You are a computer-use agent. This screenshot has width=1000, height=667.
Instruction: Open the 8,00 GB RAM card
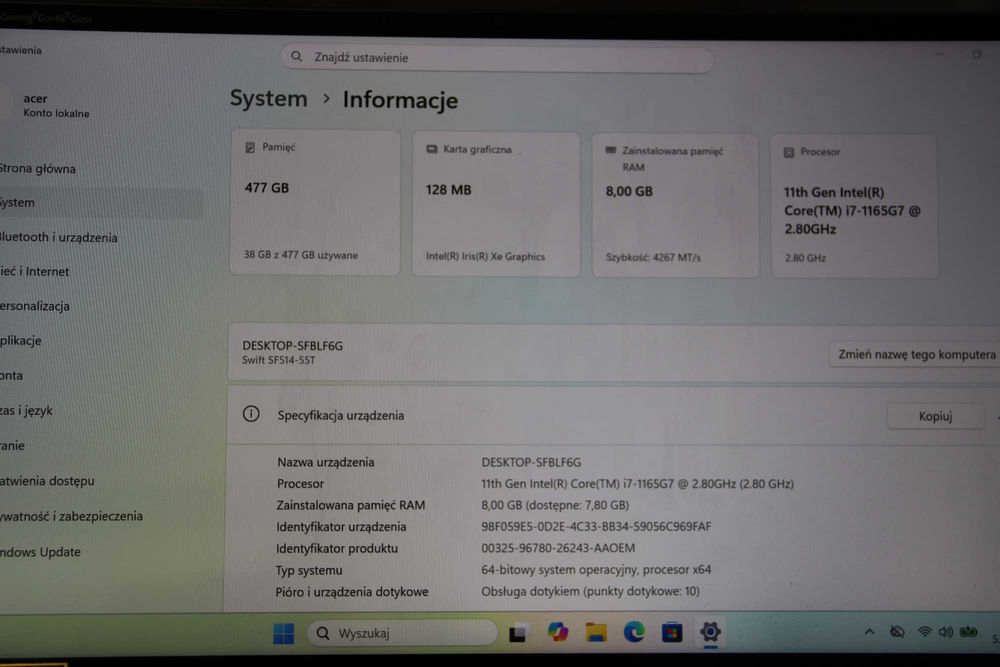pyautogui.click(x=675, y=205)
